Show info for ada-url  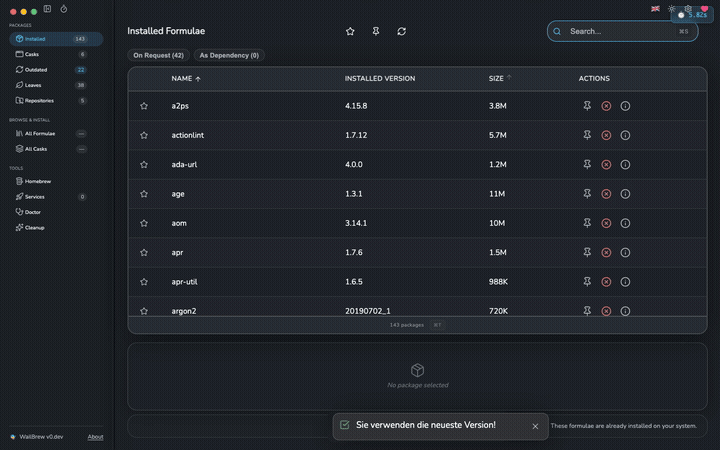(625, 165)
